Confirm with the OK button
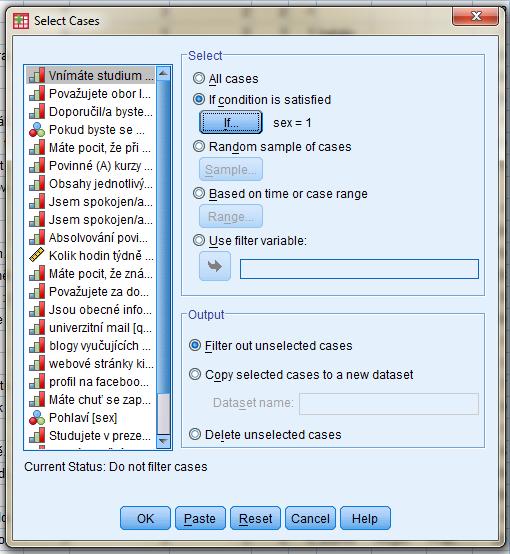The image size is (510, 554). pyautogui.click(x=145, y=518)
